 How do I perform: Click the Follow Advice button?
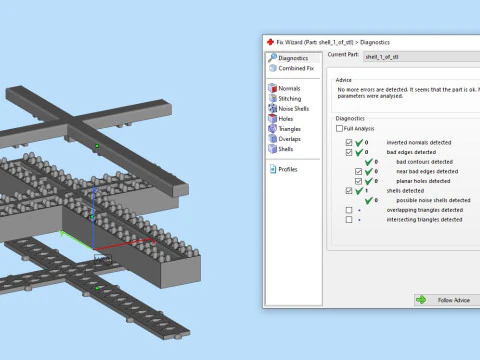coord(447,300)
